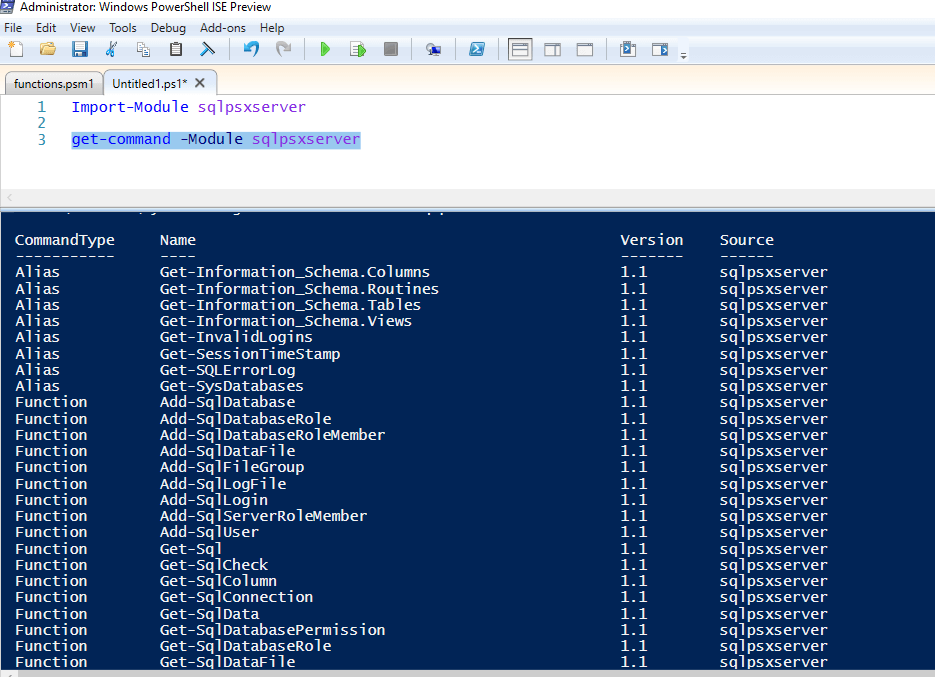Save the script with the floppy disk icon

[80, 50]
